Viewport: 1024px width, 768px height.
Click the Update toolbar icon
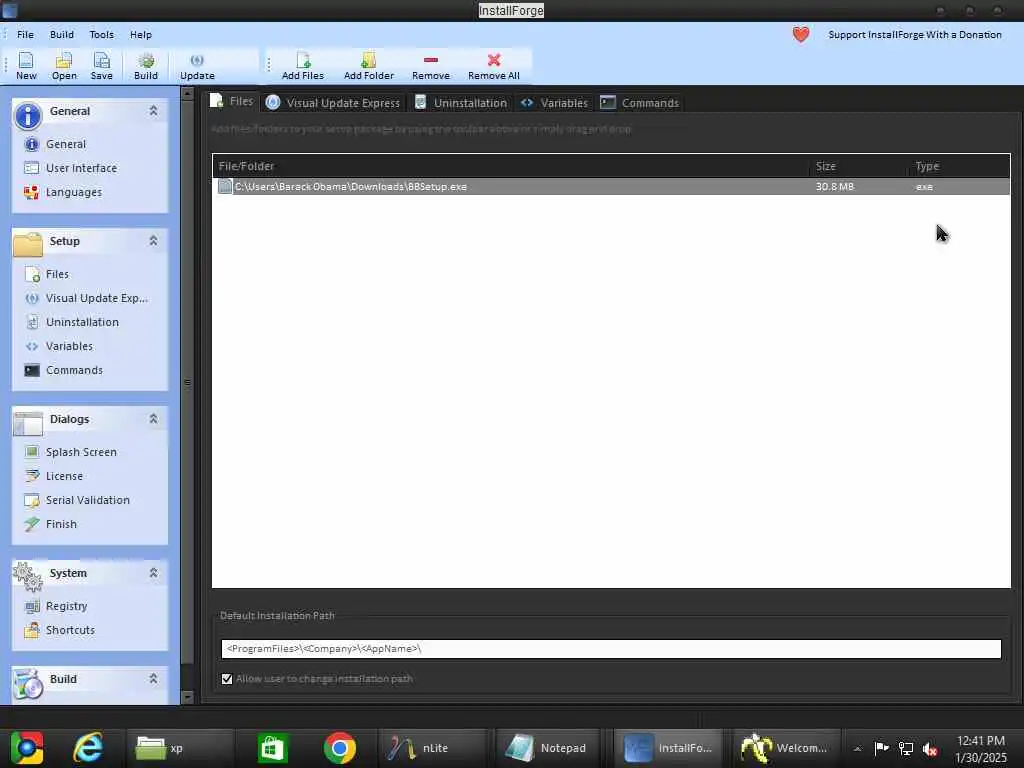coord(197,66)
